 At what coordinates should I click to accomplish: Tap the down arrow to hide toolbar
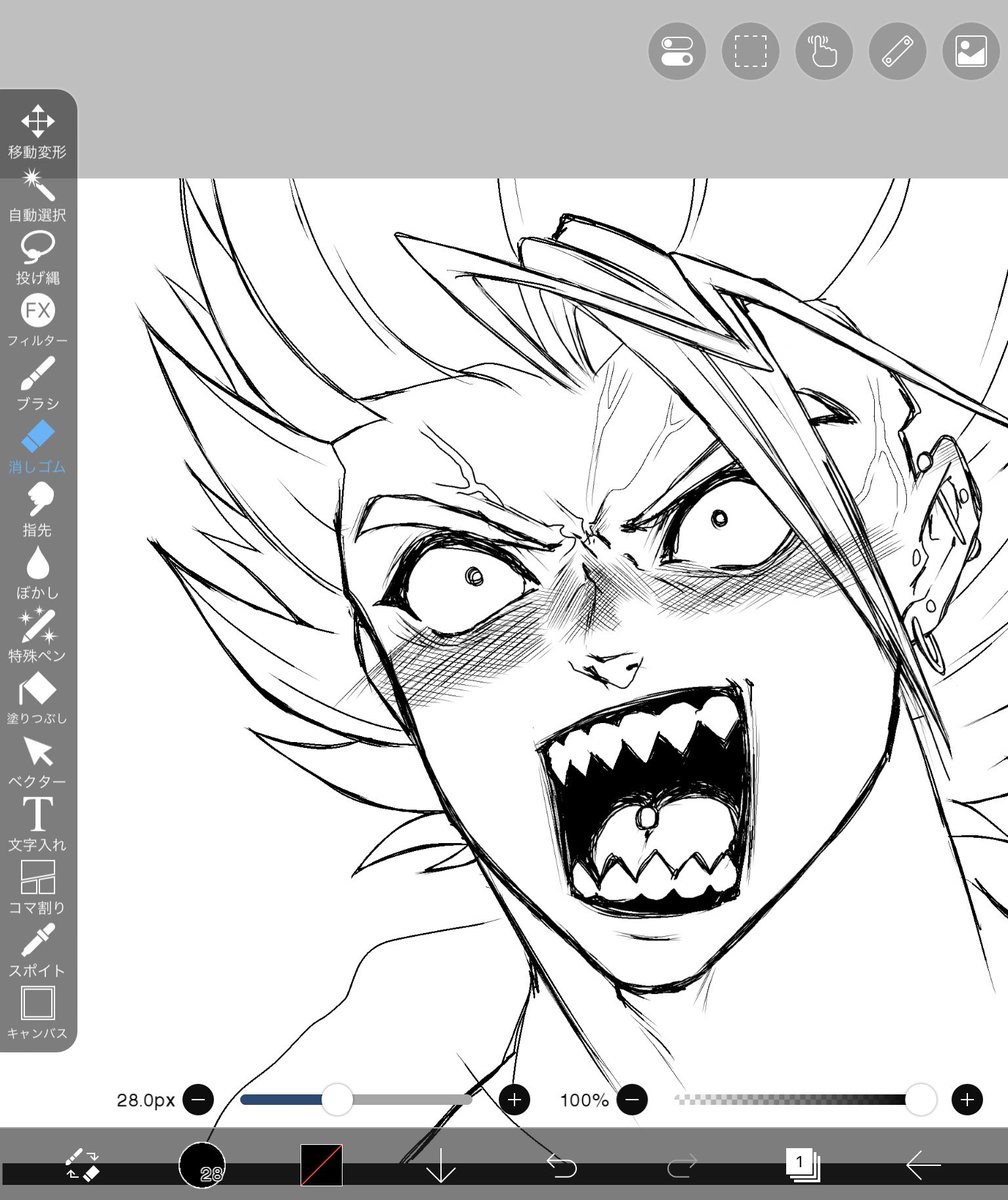pyautogui.click(x=441, y=1166)
